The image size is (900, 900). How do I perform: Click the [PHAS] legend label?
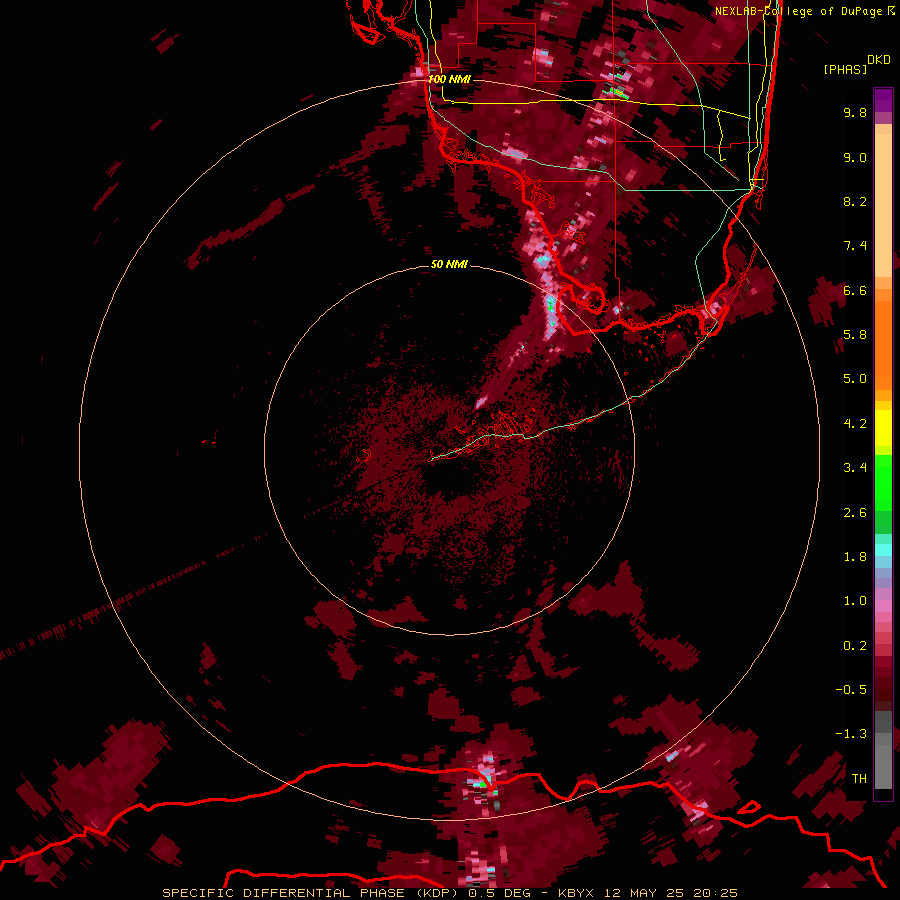tap(845, 70)
